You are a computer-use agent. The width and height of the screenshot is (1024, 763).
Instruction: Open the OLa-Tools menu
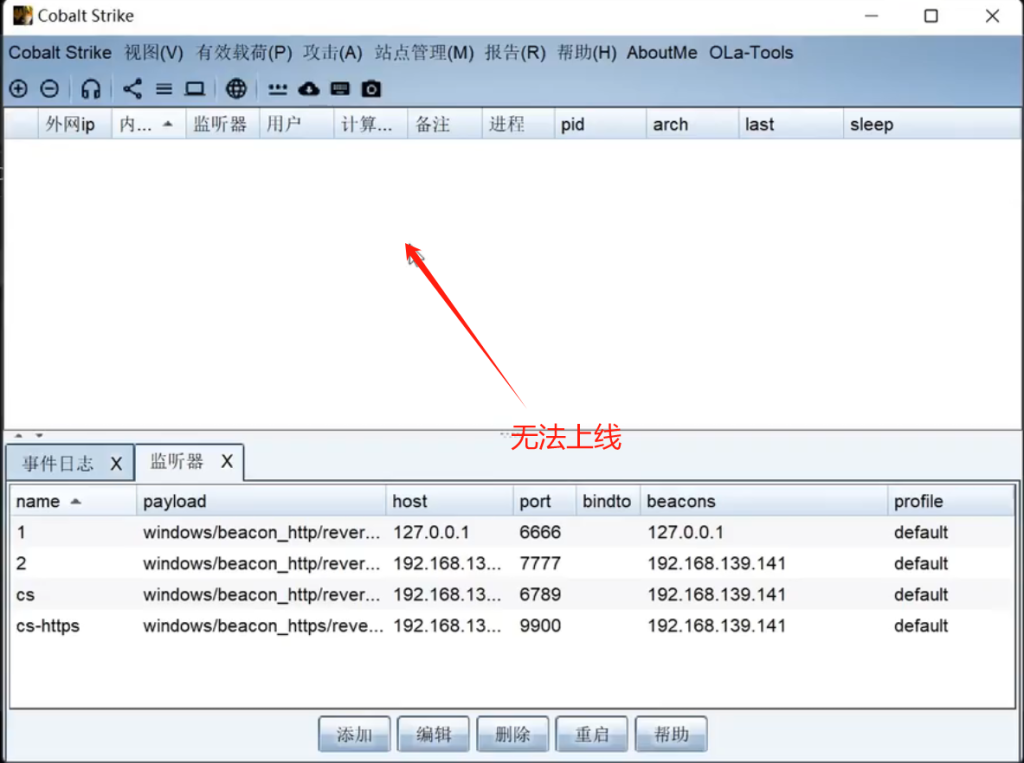click(x=751, y=53)
